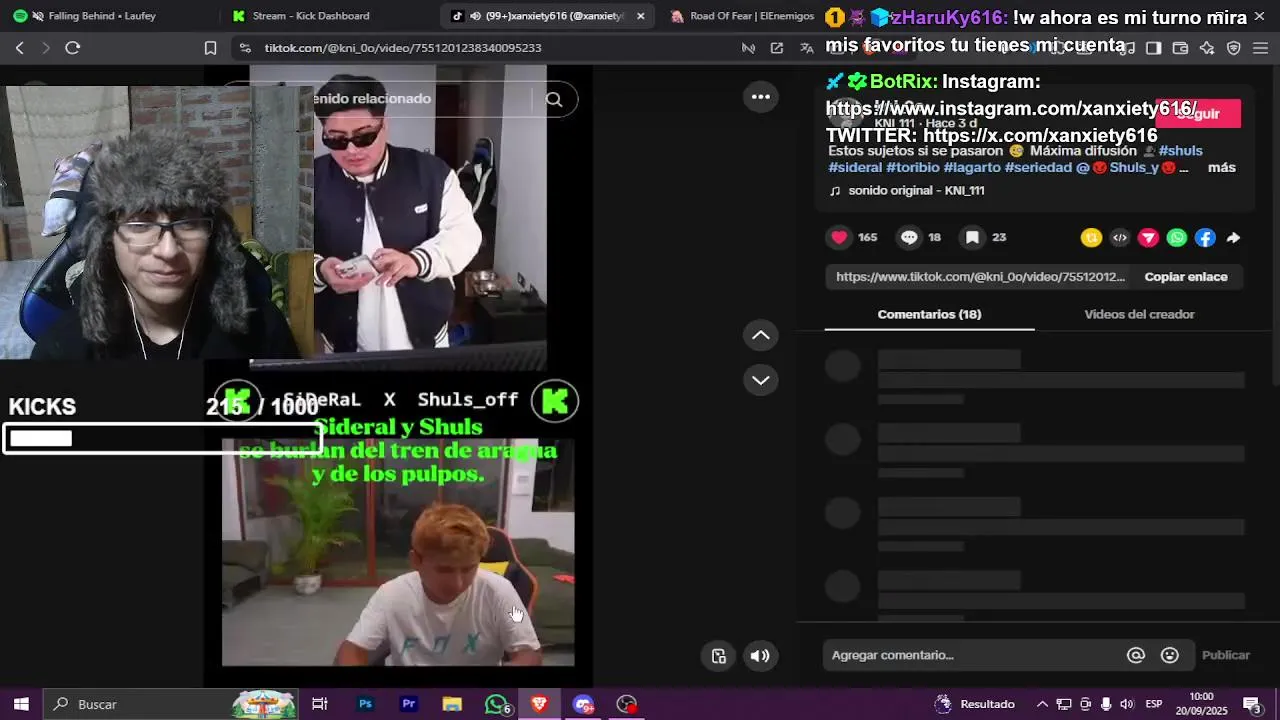Click the red Seguir follow button
This screenshot has width=1280, height=720.
pyautogui.click(x=1198, y=113)
